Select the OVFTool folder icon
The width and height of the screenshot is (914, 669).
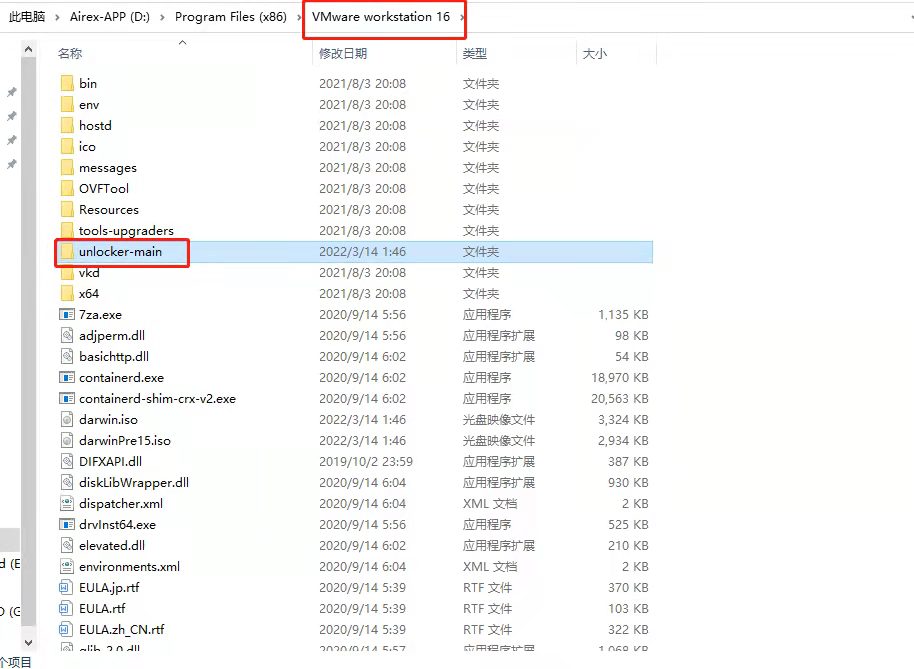[x=67, y=188]
